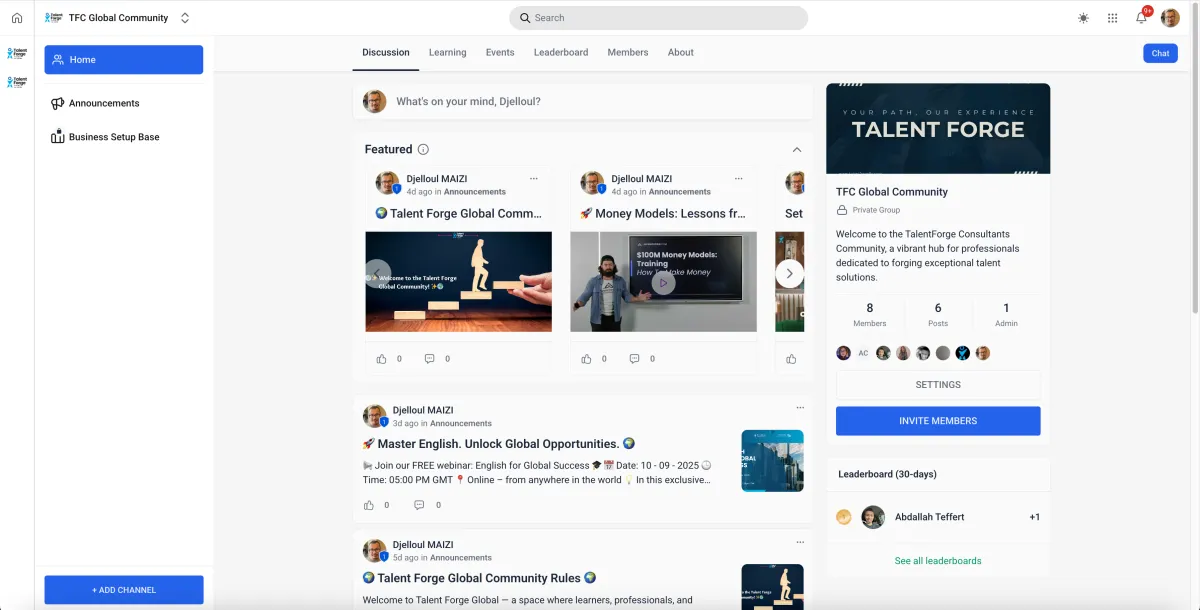The image size is (1200, 610).
Task: Open user profile avatar in top bar
Action: pos(1170,18)
